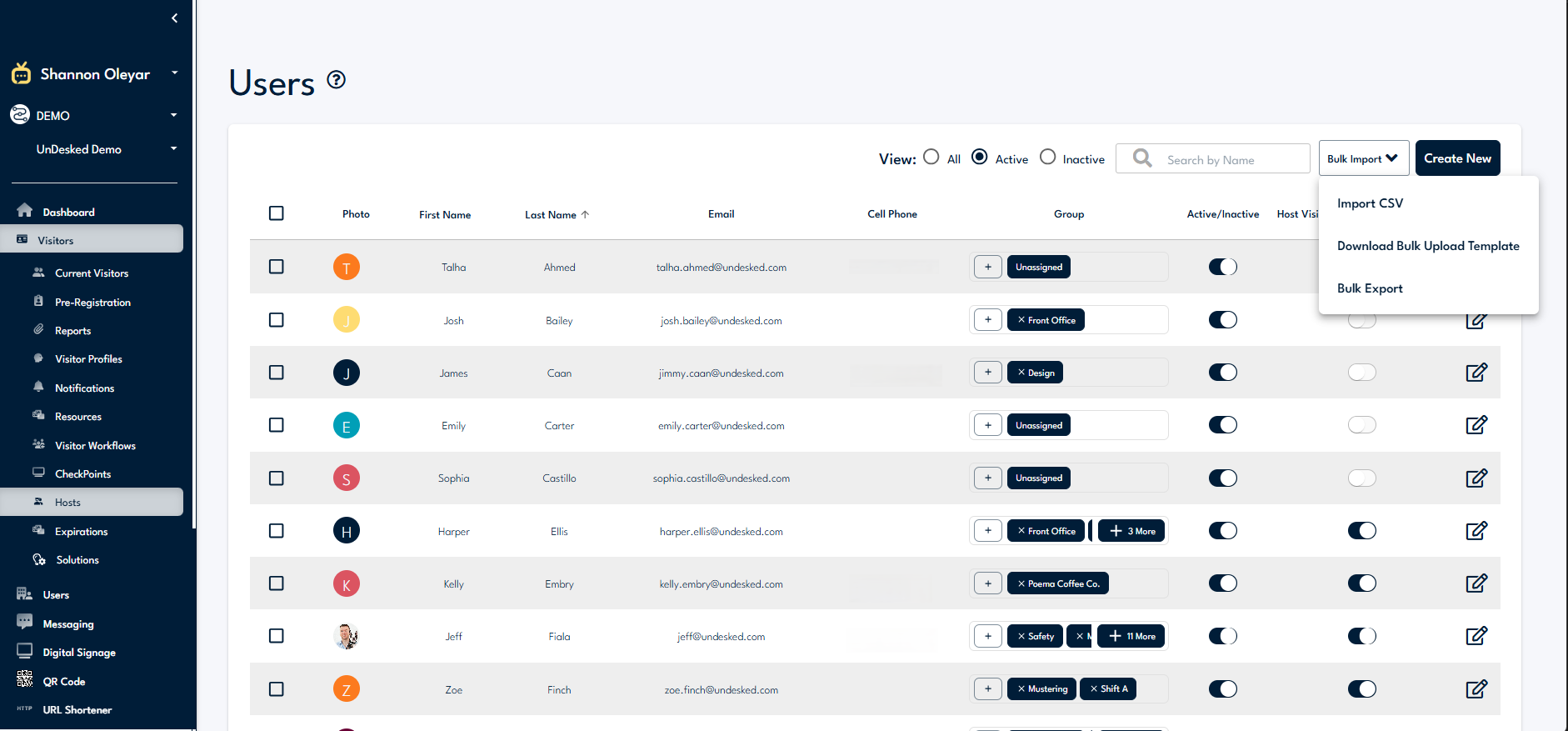Expand the UnDesked Demo location selector

pos(174,149)
